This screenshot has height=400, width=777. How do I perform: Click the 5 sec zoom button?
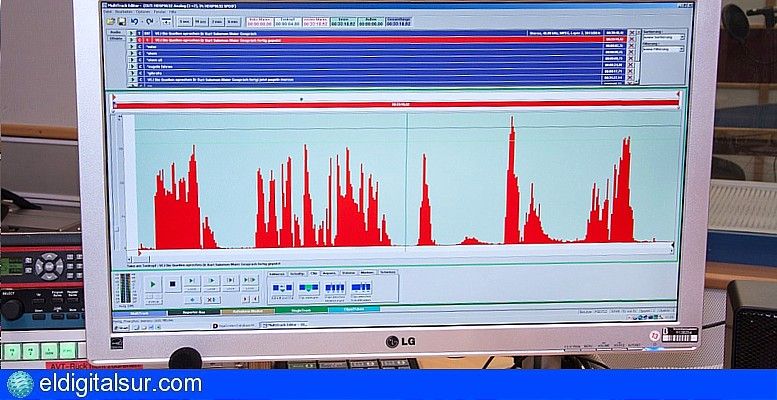pyautogui.click(x=185, y=22)
